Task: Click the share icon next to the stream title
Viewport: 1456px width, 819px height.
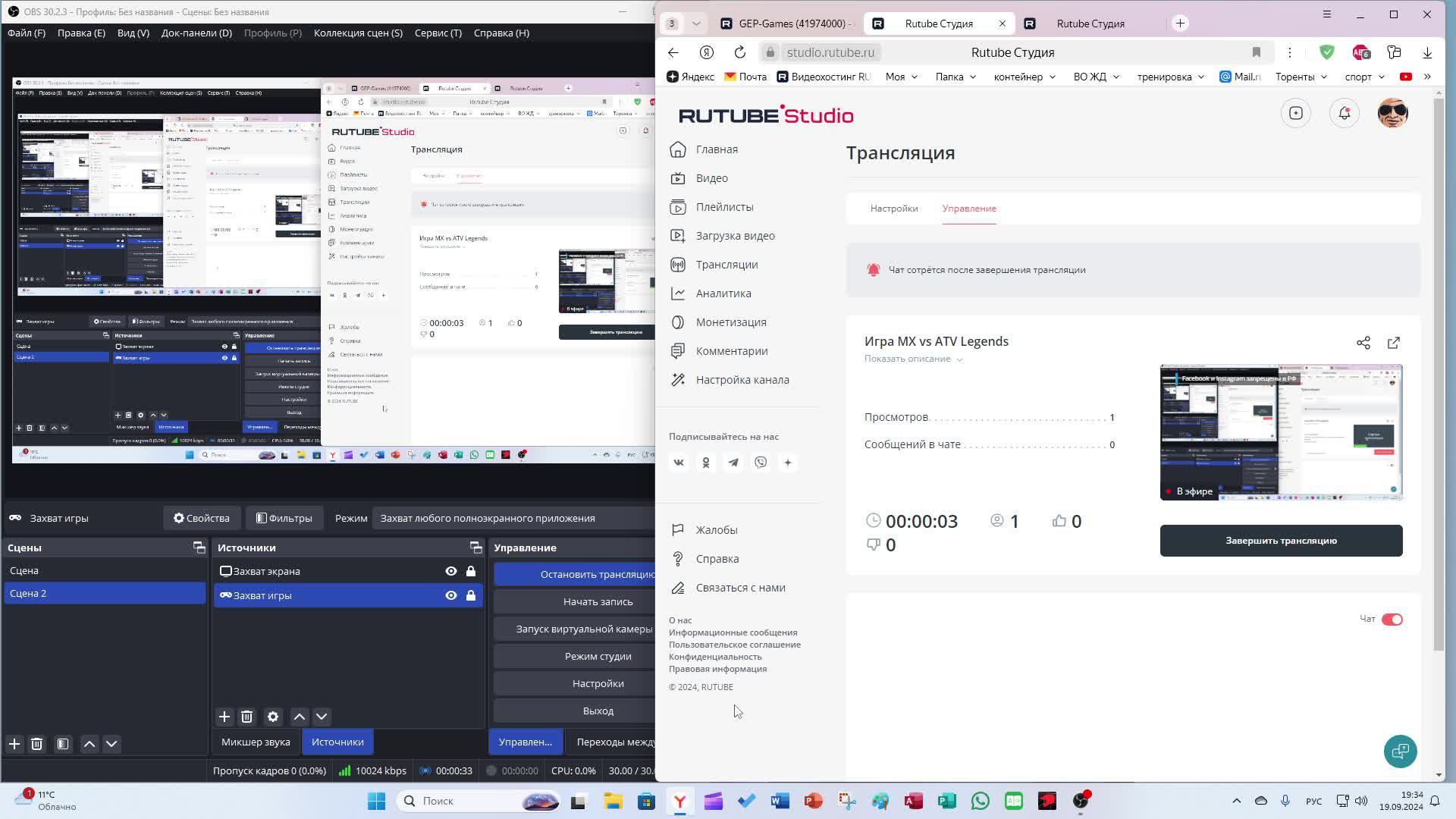Action: coord(1363,343)
